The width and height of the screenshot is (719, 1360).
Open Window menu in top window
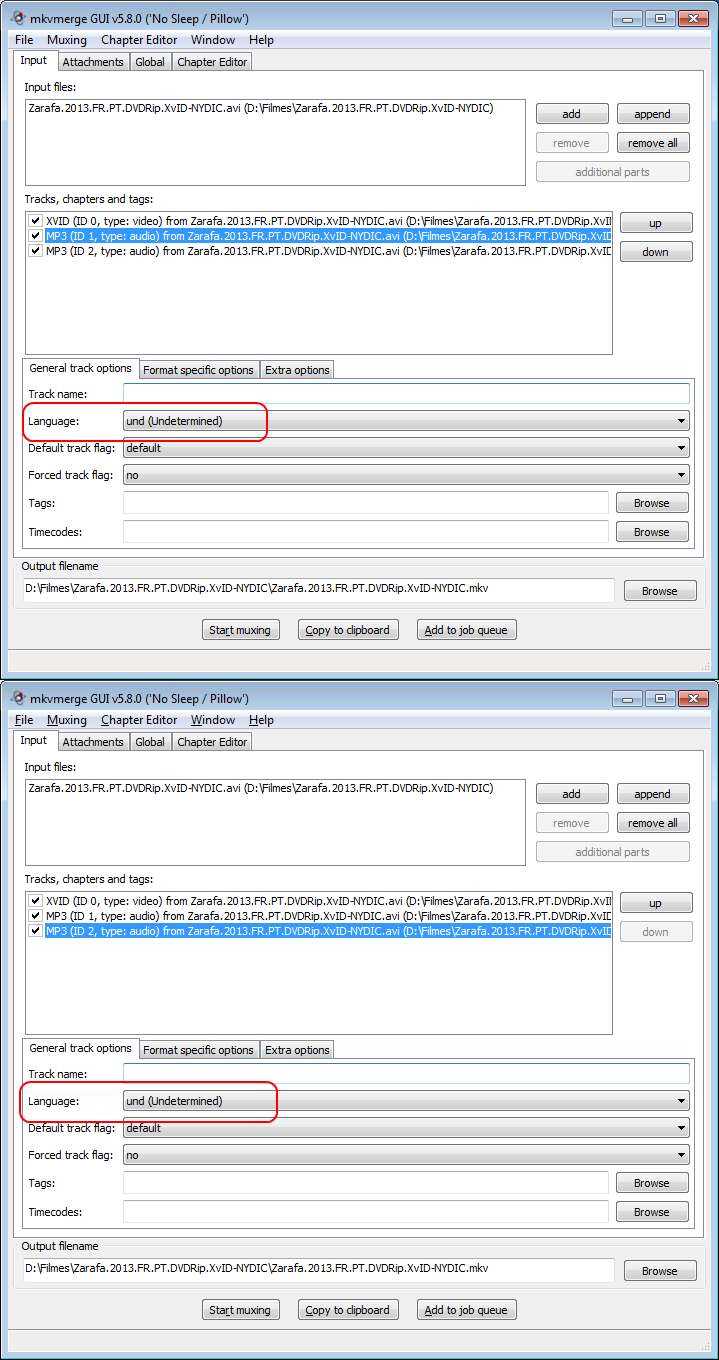(213, 40)
